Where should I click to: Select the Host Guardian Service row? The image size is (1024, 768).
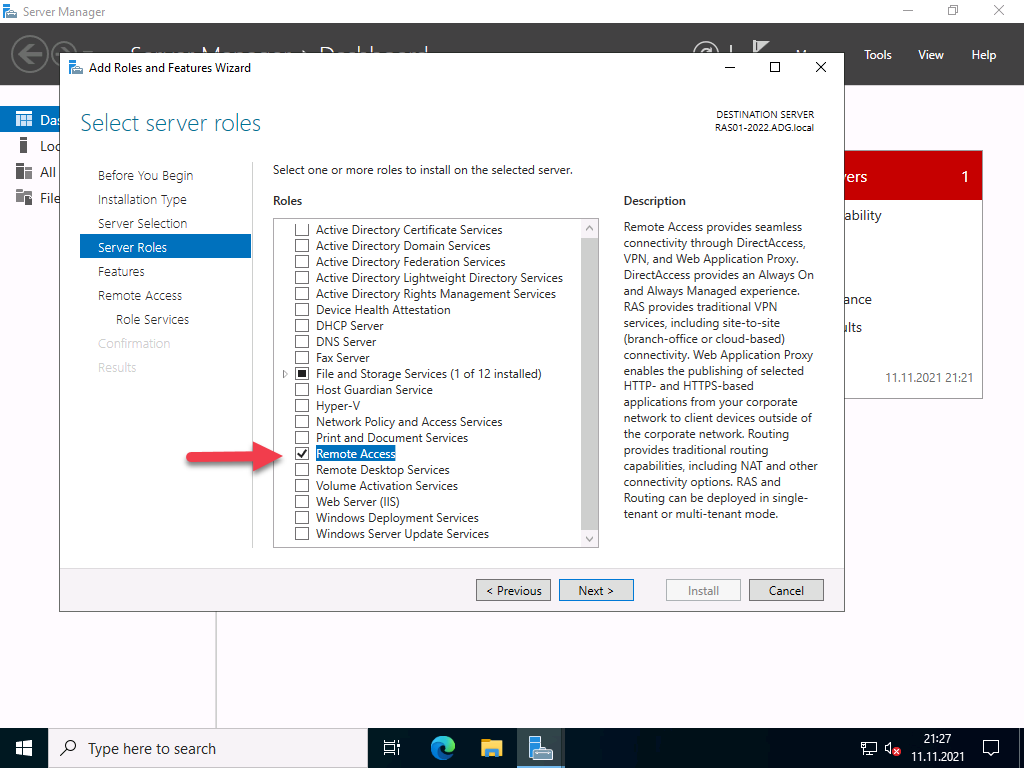(x=374, y=389)
